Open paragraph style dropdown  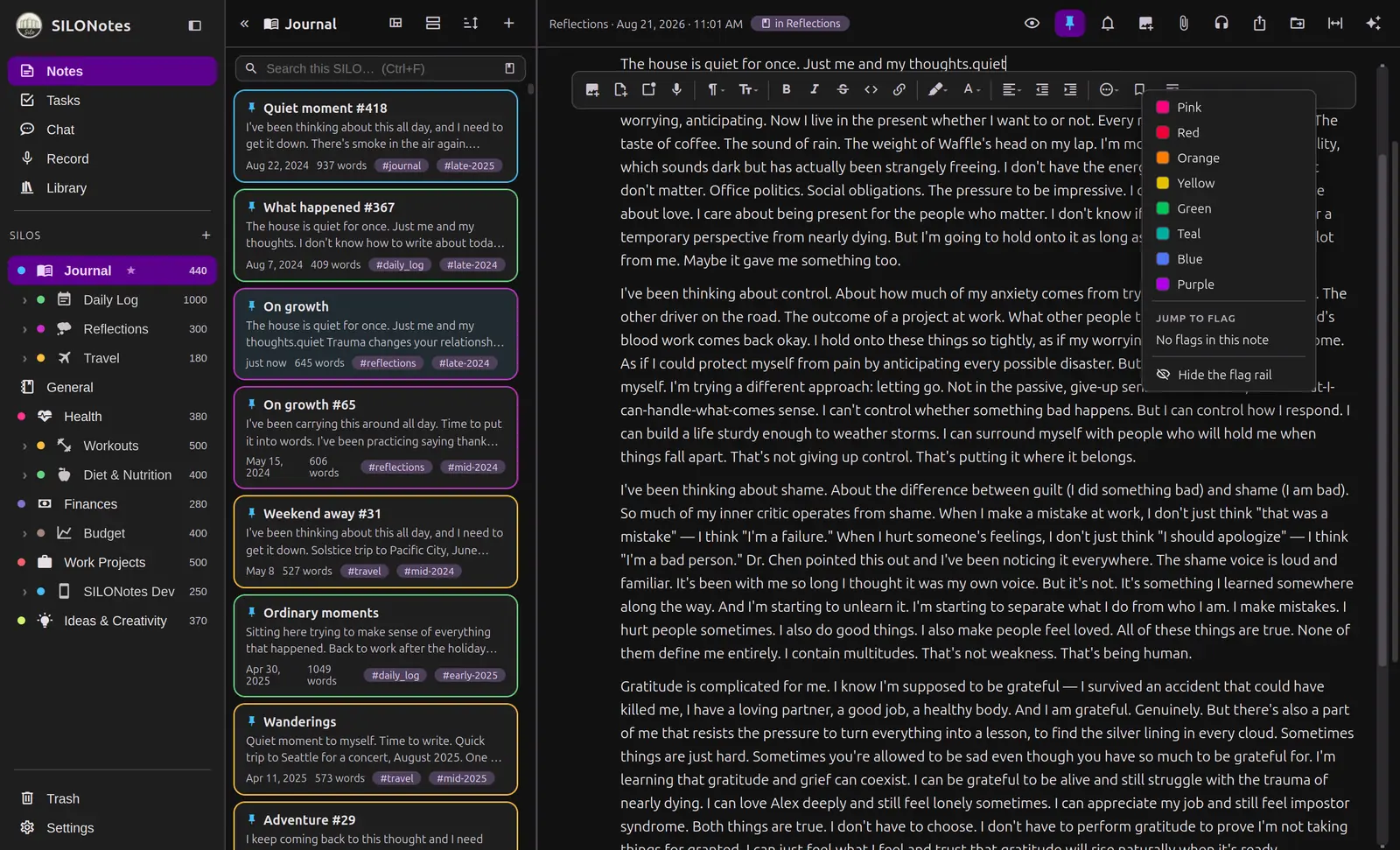715,89
